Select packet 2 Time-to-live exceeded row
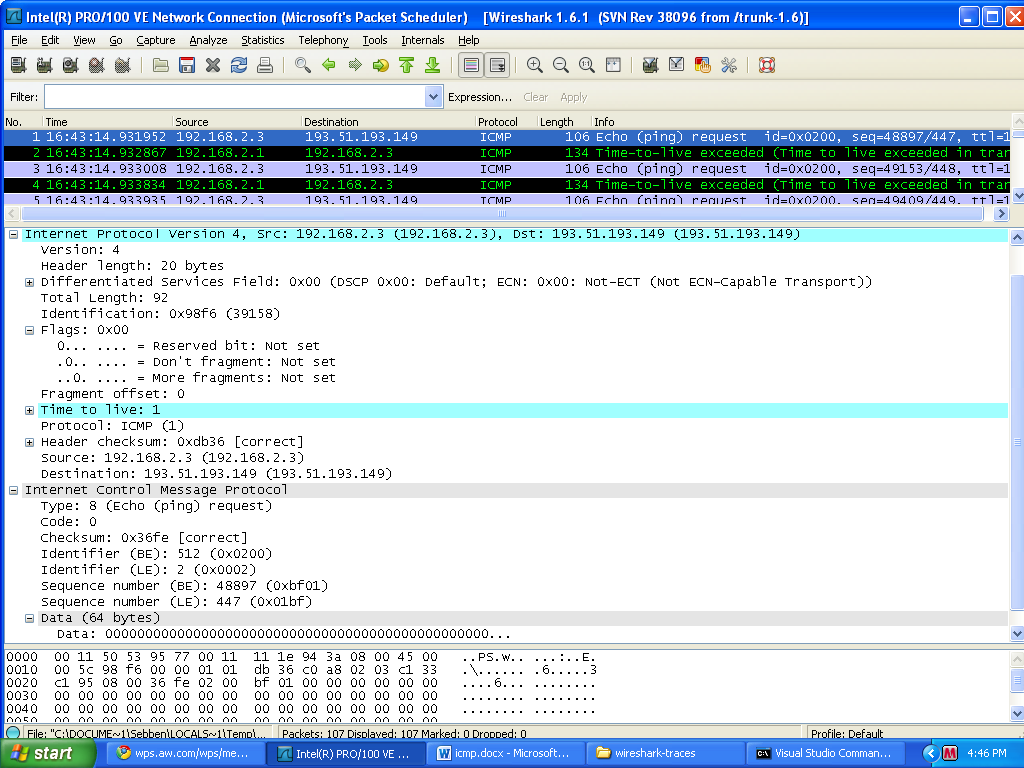The image size is (1024, 768). tap(507, 153)
